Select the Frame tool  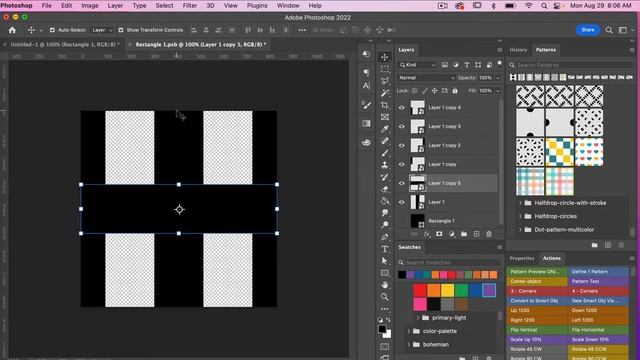click(x=384, y=117)
